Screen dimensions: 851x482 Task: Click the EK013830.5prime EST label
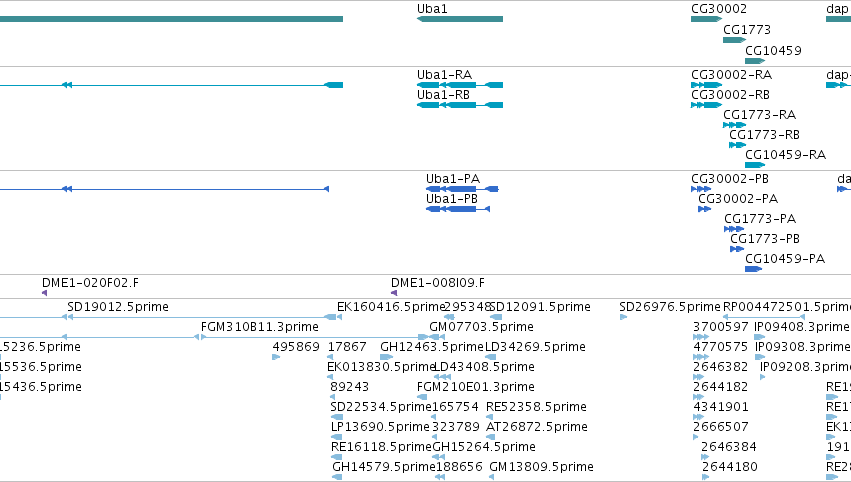[381, 367]
